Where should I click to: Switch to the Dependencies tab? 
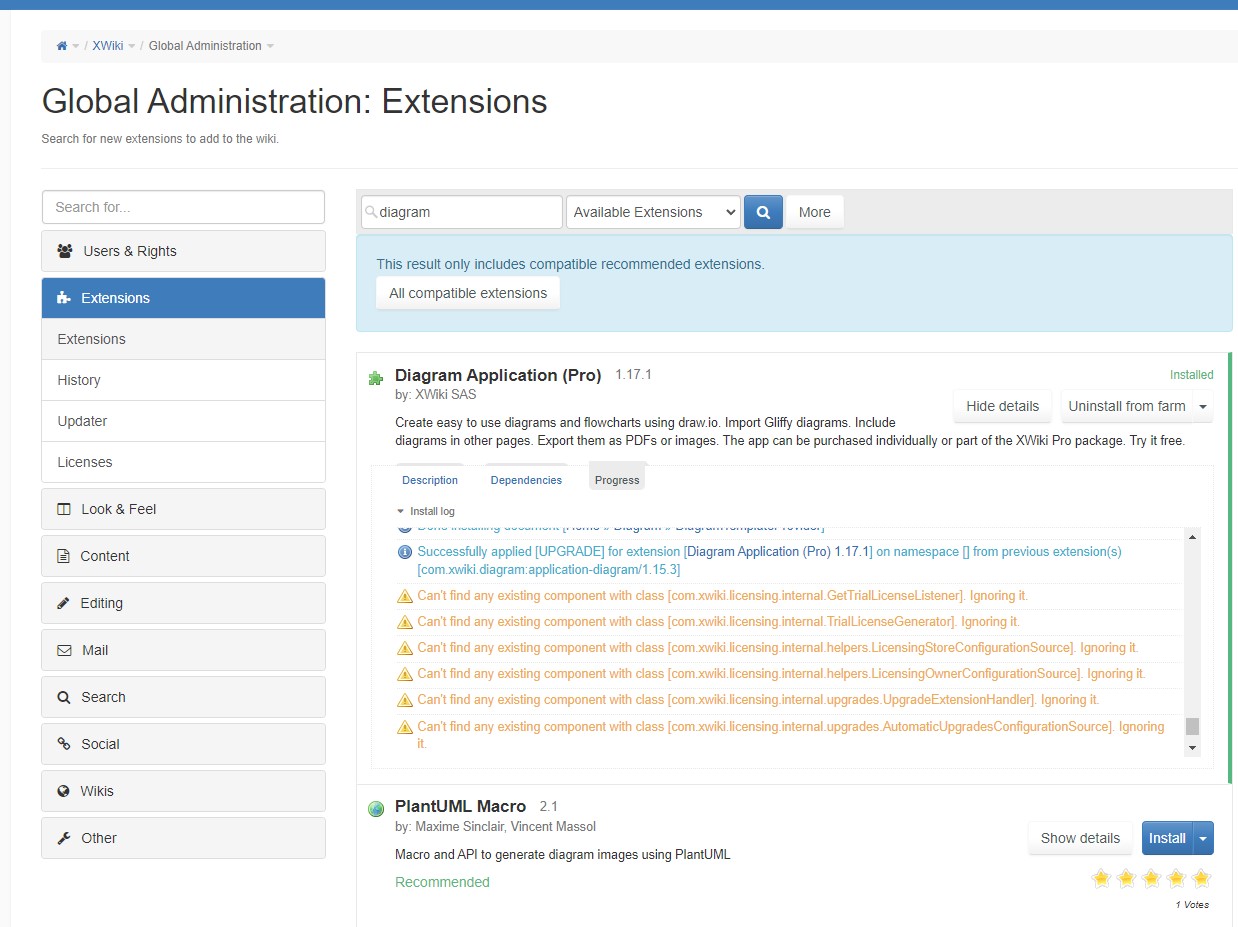[526, 480]
